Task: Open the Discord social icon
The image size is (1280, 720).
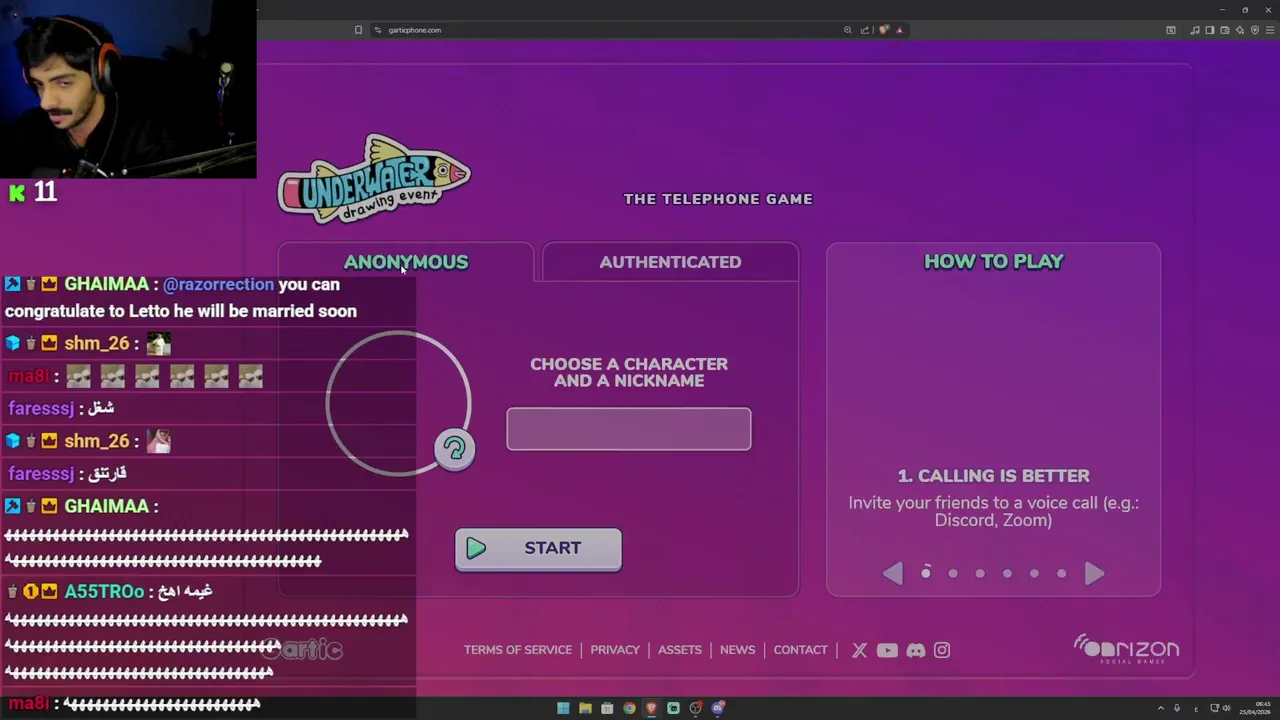Action: [916, 650]
